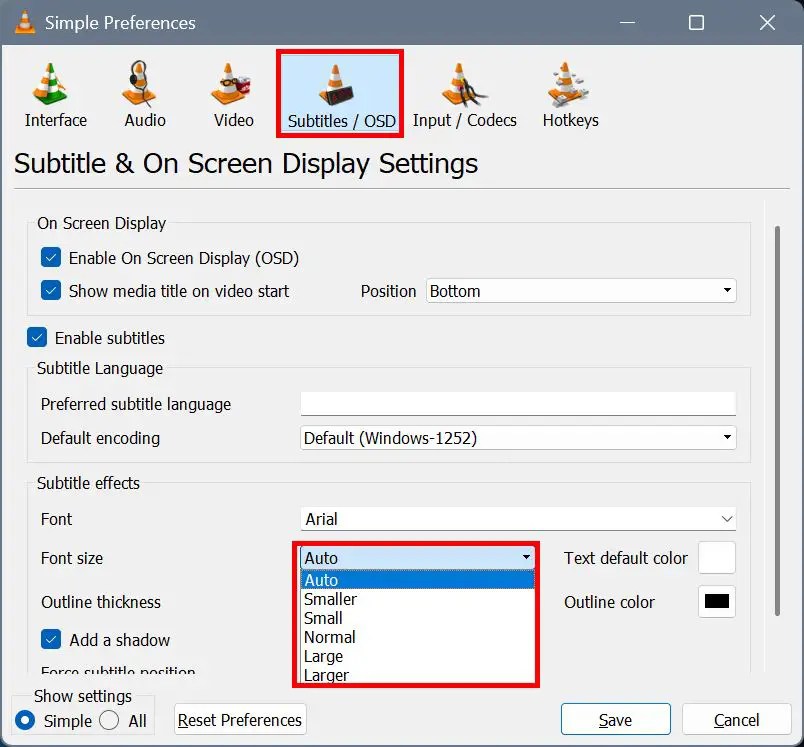
Task: Pick the Text default color swatch
Action: click(717, 557)
